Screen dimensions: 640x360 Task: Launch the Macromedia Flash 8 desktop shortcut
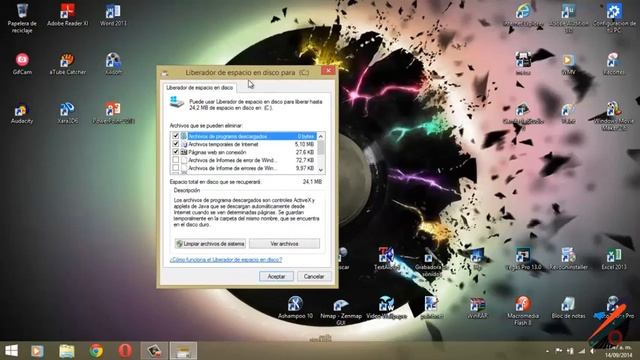(523, 311)
